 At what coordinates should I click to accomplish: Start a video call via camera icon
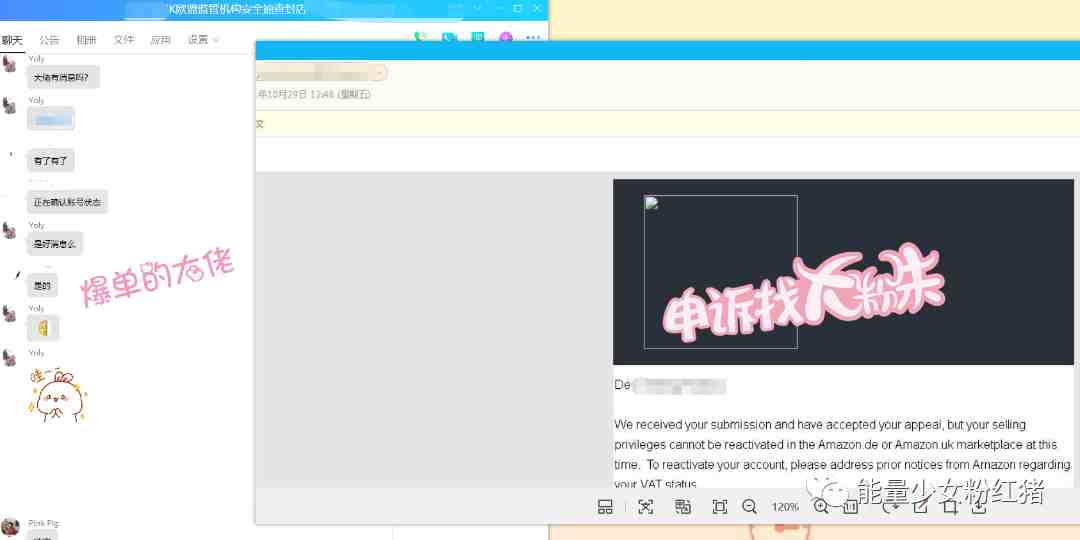point(449,37)
